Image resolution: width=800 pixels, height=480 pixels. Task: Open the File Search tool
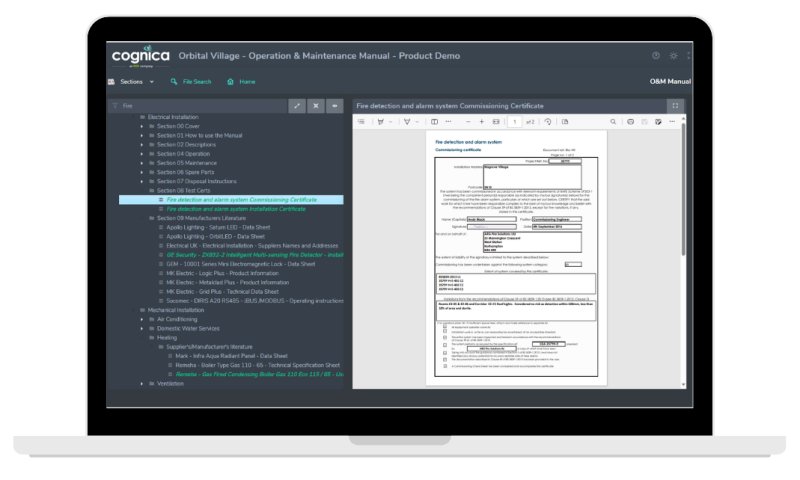(191, 82)
